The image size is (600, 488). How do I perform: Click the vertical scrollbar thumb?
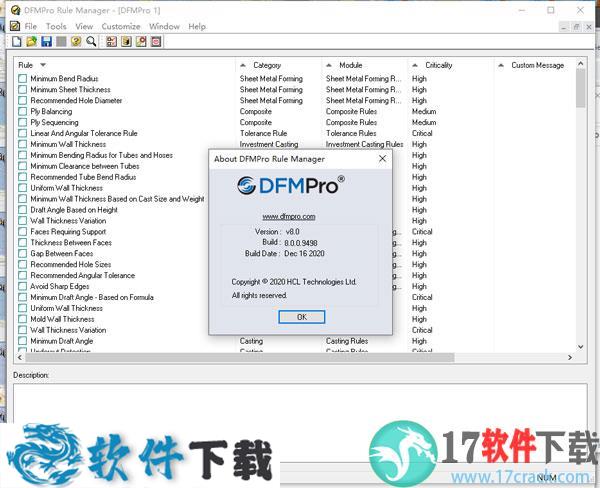[580, 88]
